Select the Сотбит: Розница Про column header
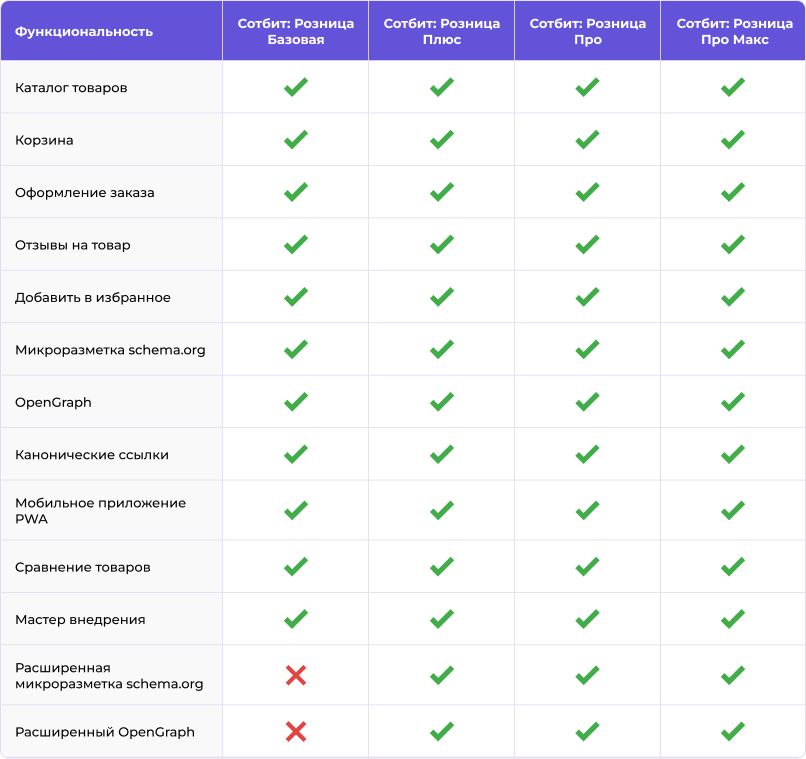This screenshot has height=759, width=806. (587, 31)
